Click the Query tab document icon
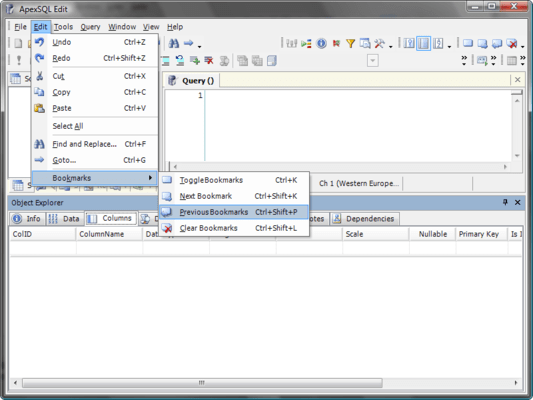533x400 pixels. tap(173, 81)
